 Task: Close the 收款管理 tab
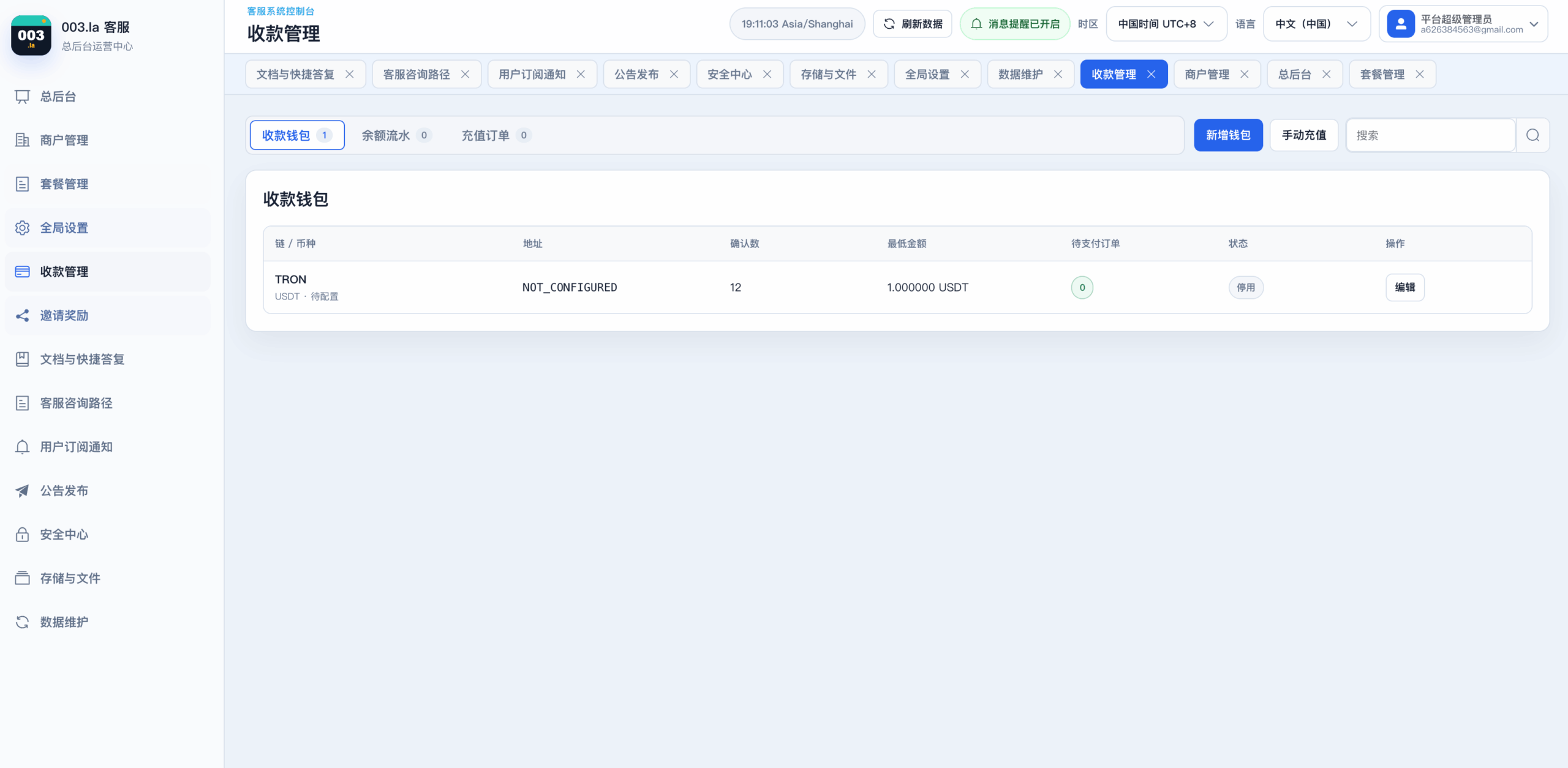click(1151, 74)
